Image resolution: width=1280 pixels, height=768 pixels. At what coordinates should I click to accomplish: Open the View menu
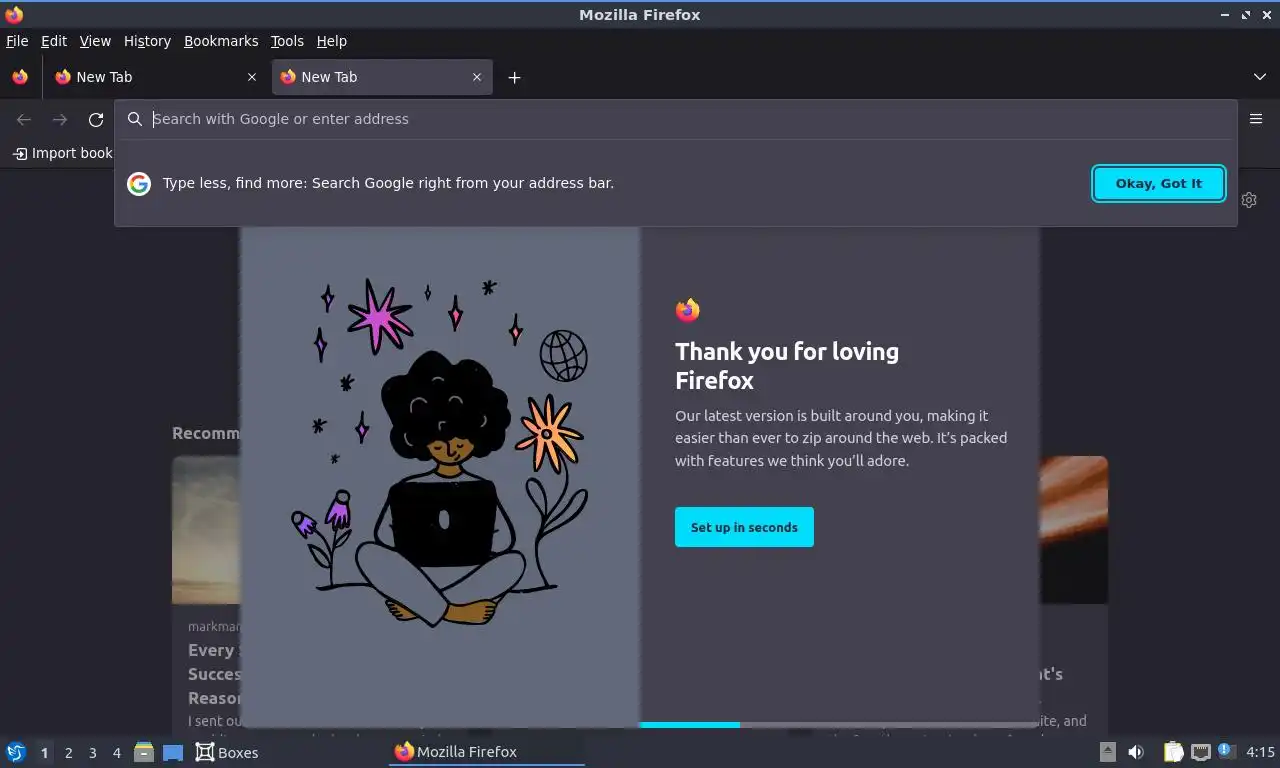click(95, 41)
